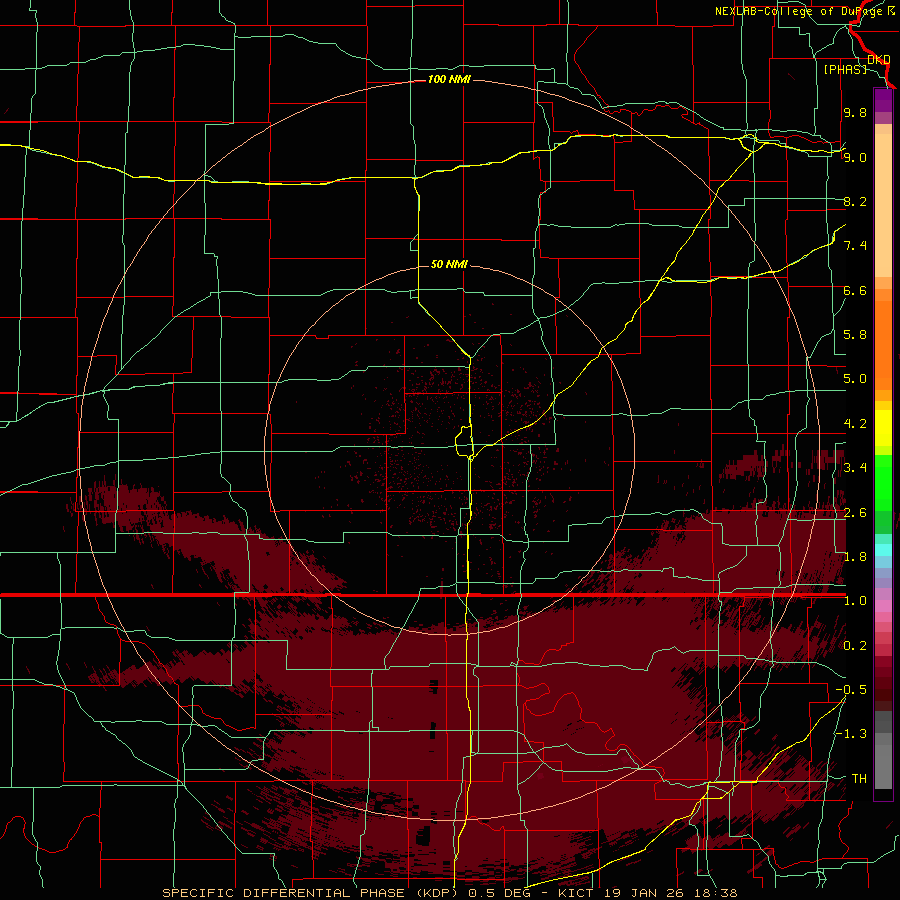Select the 3.4 scale value
The height and width of the screenshot is (900, 900).
855,468
